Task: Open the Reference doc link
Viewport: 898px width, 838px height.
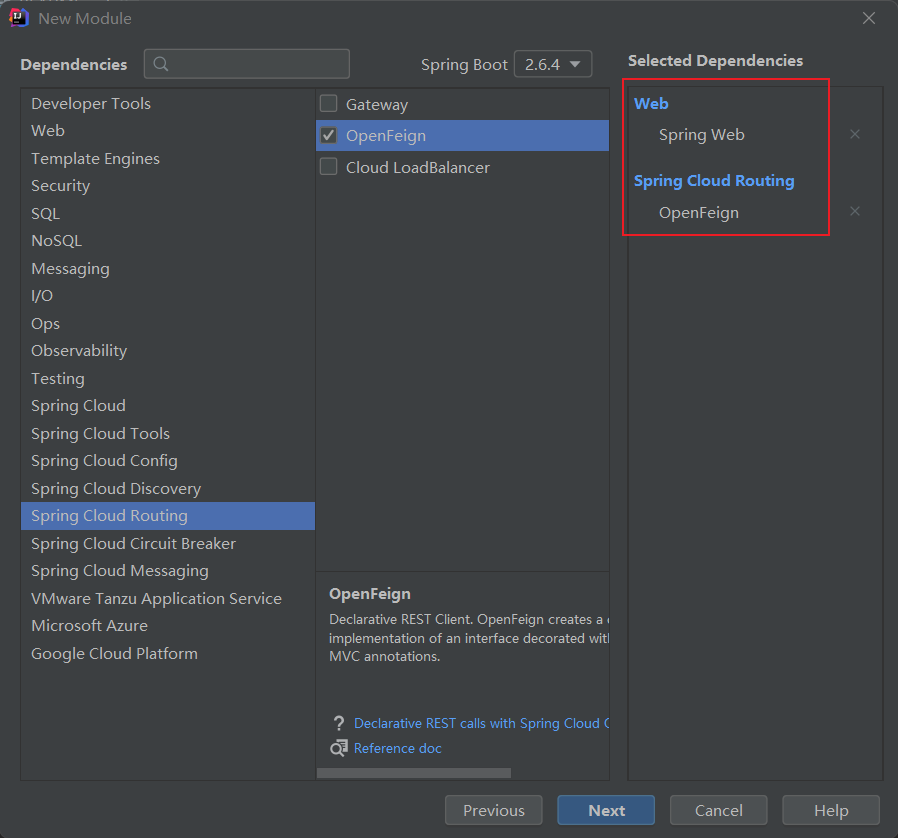Action: pos(397,748)
